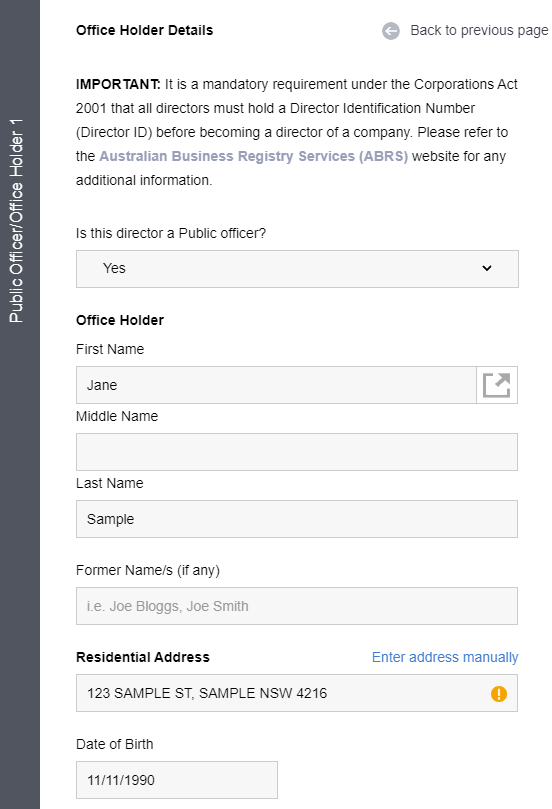
Task: Go back to previous page link
Action: (x=479, y=30)
